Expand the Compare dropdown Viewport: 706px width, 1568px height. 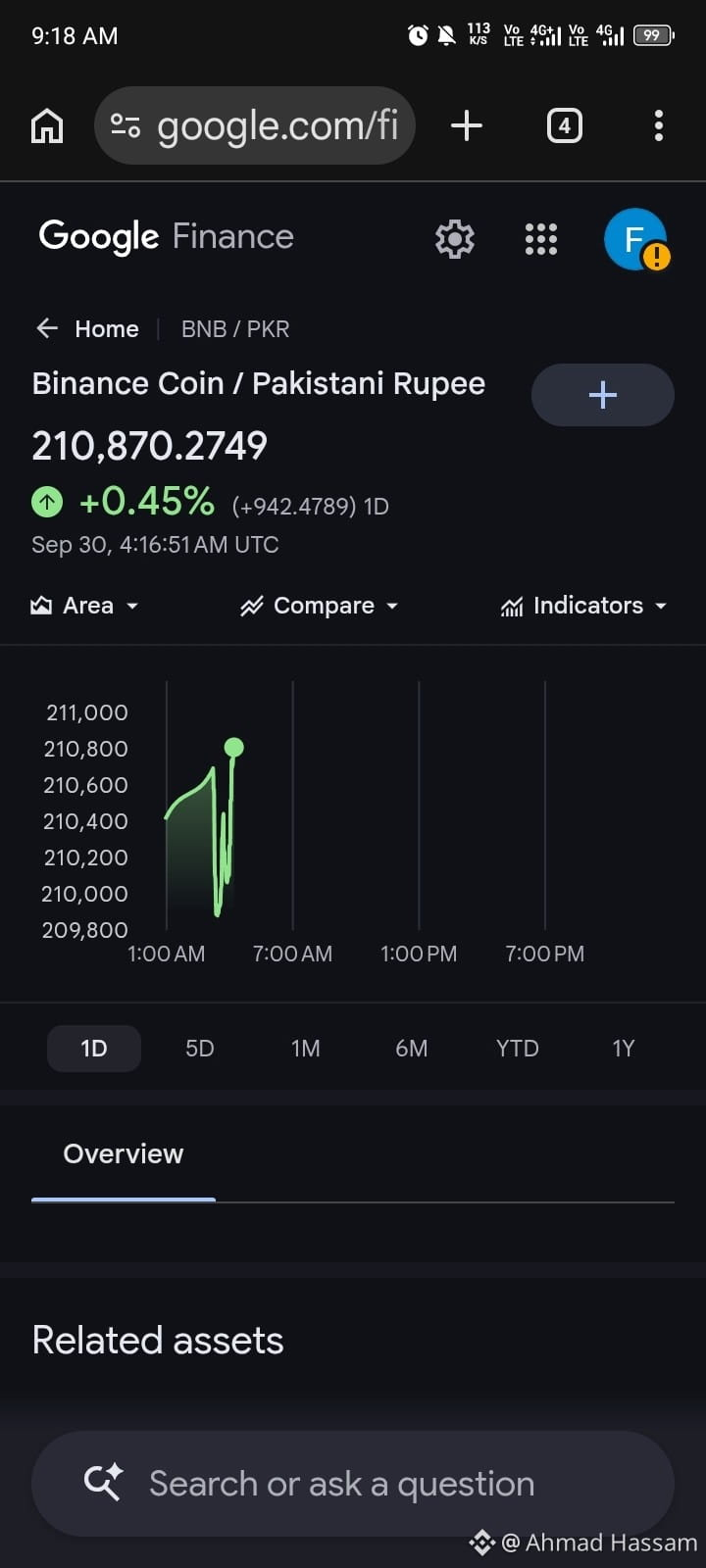point(320,606)
